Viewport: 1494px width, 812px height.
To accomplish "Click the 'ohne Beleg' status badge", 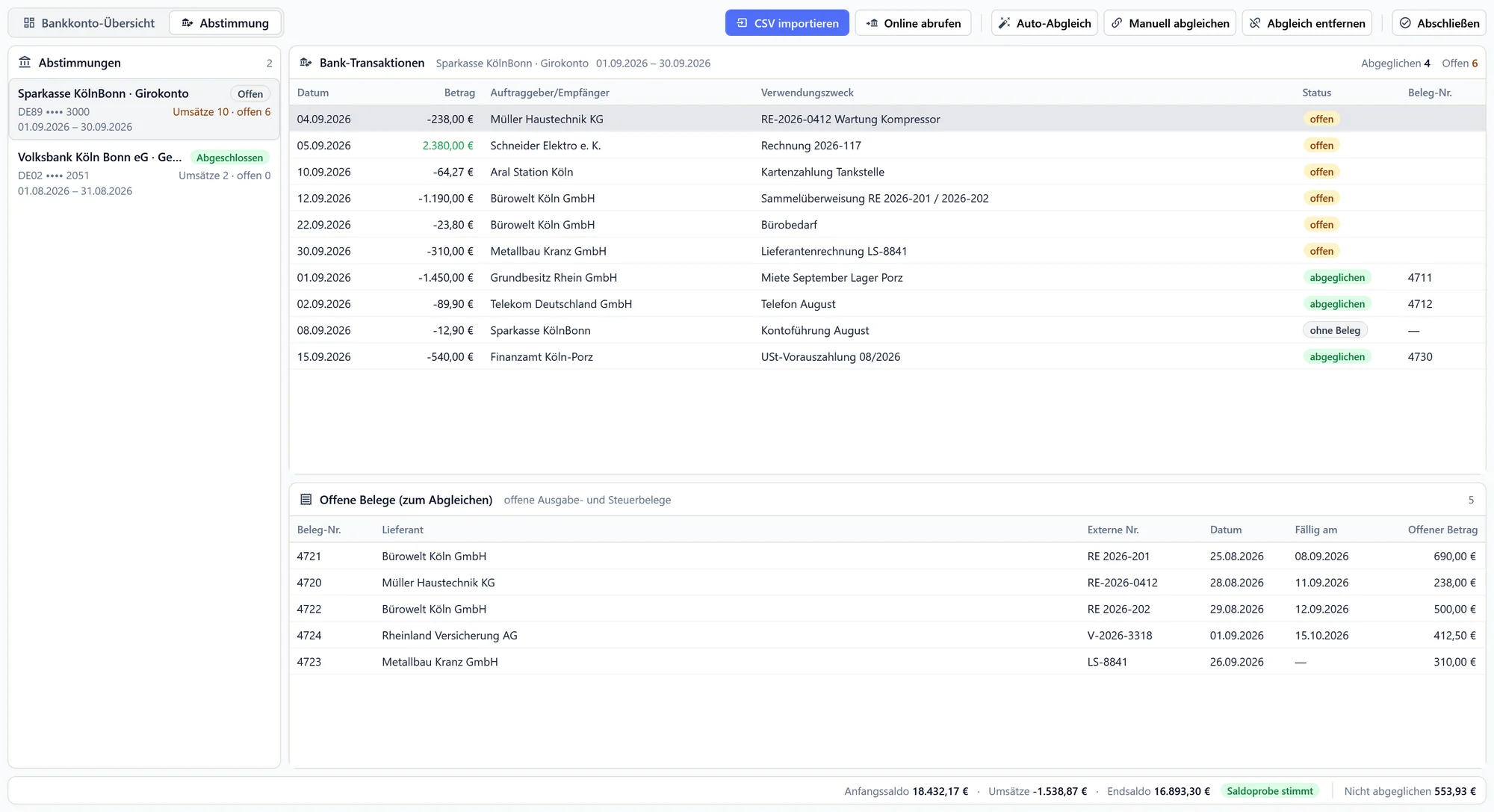I will [x=1334, y=330].
